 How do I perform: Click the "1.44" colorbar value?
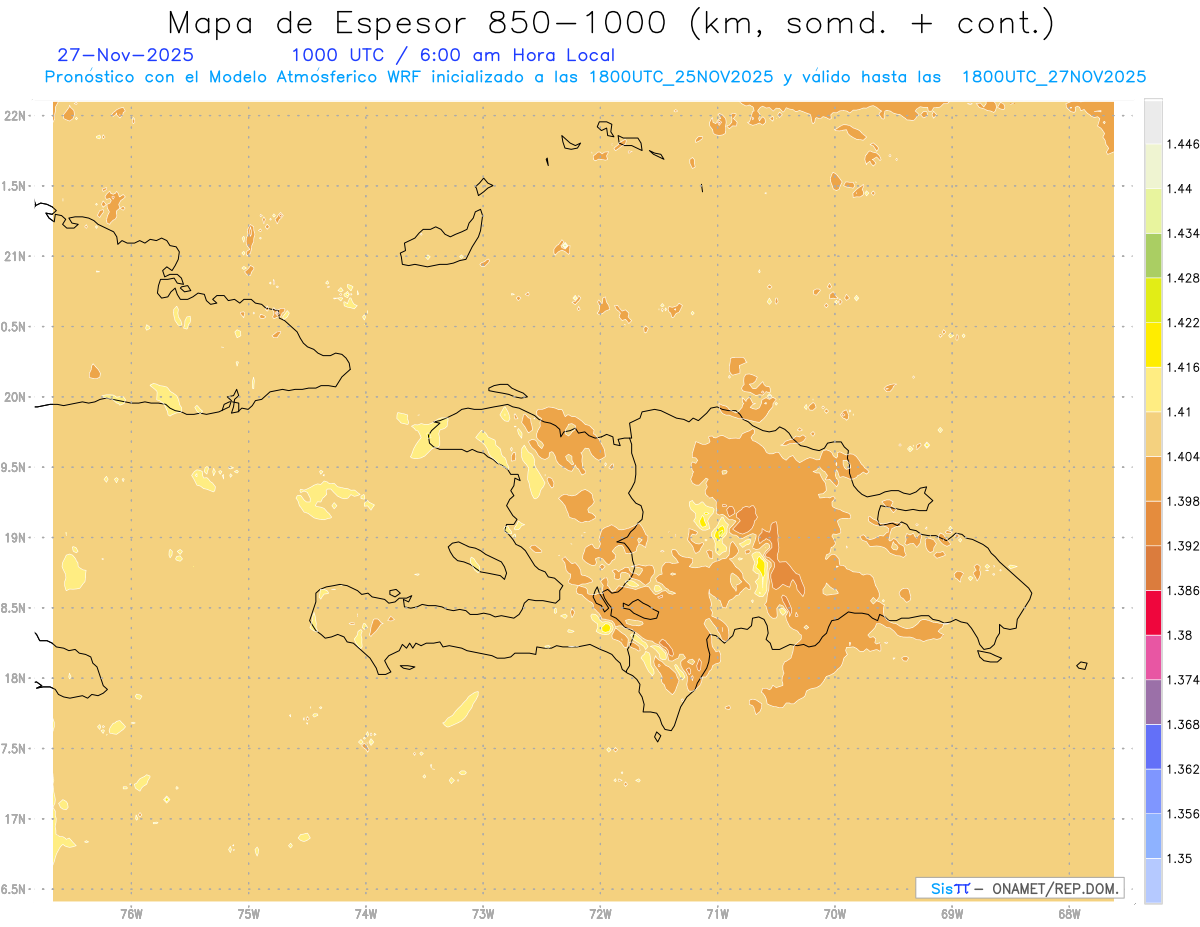coord(1180,188)
